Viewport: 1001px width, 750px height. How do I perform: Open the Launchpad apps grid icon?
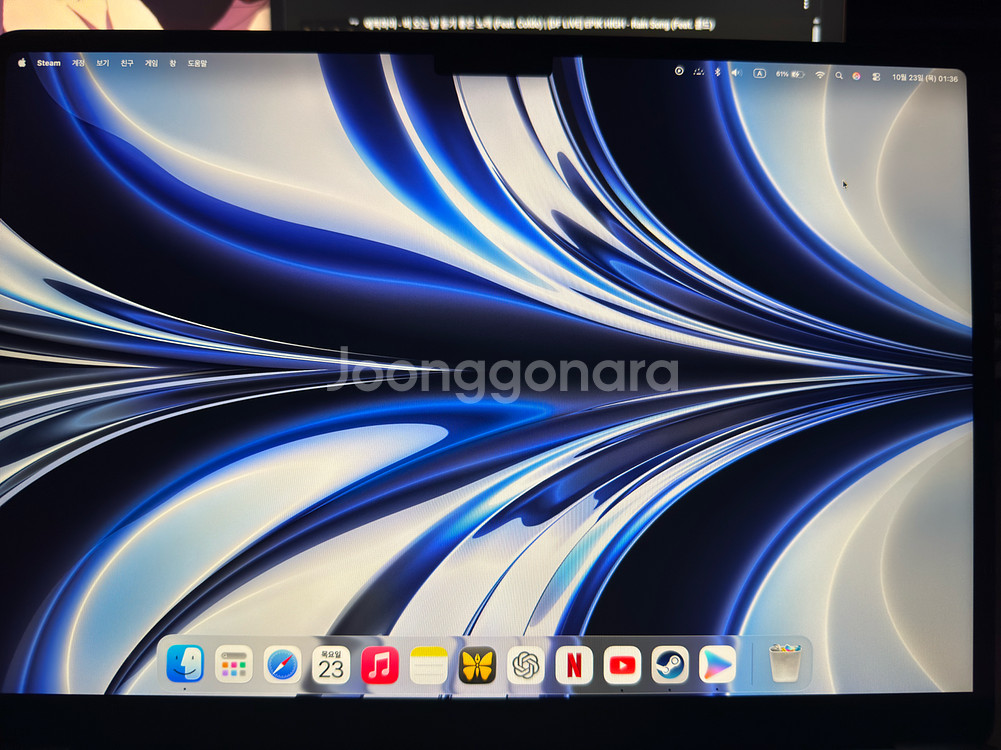coord(234,664)
